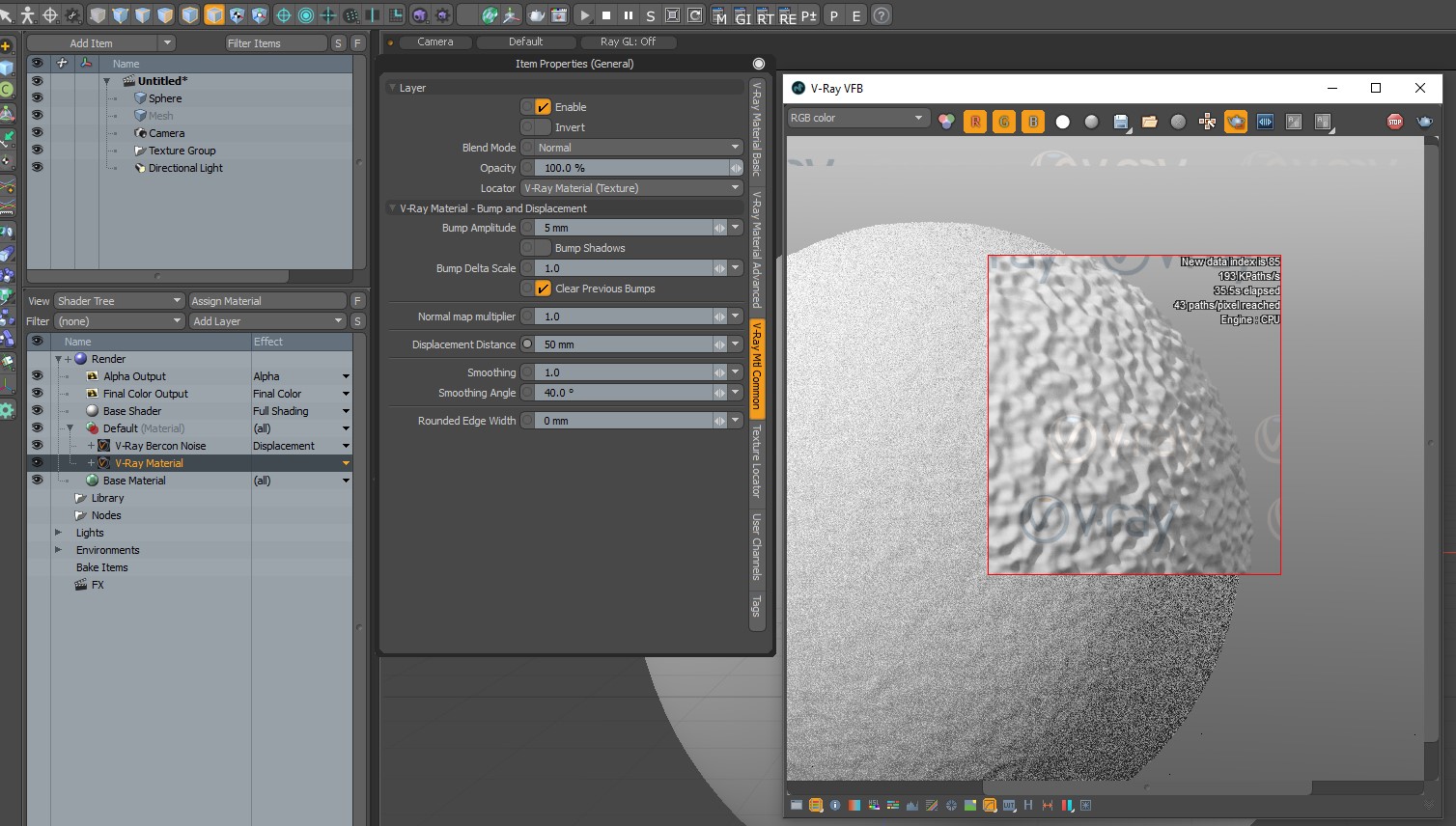Click the S button in top toolbar

coord(650,15)
